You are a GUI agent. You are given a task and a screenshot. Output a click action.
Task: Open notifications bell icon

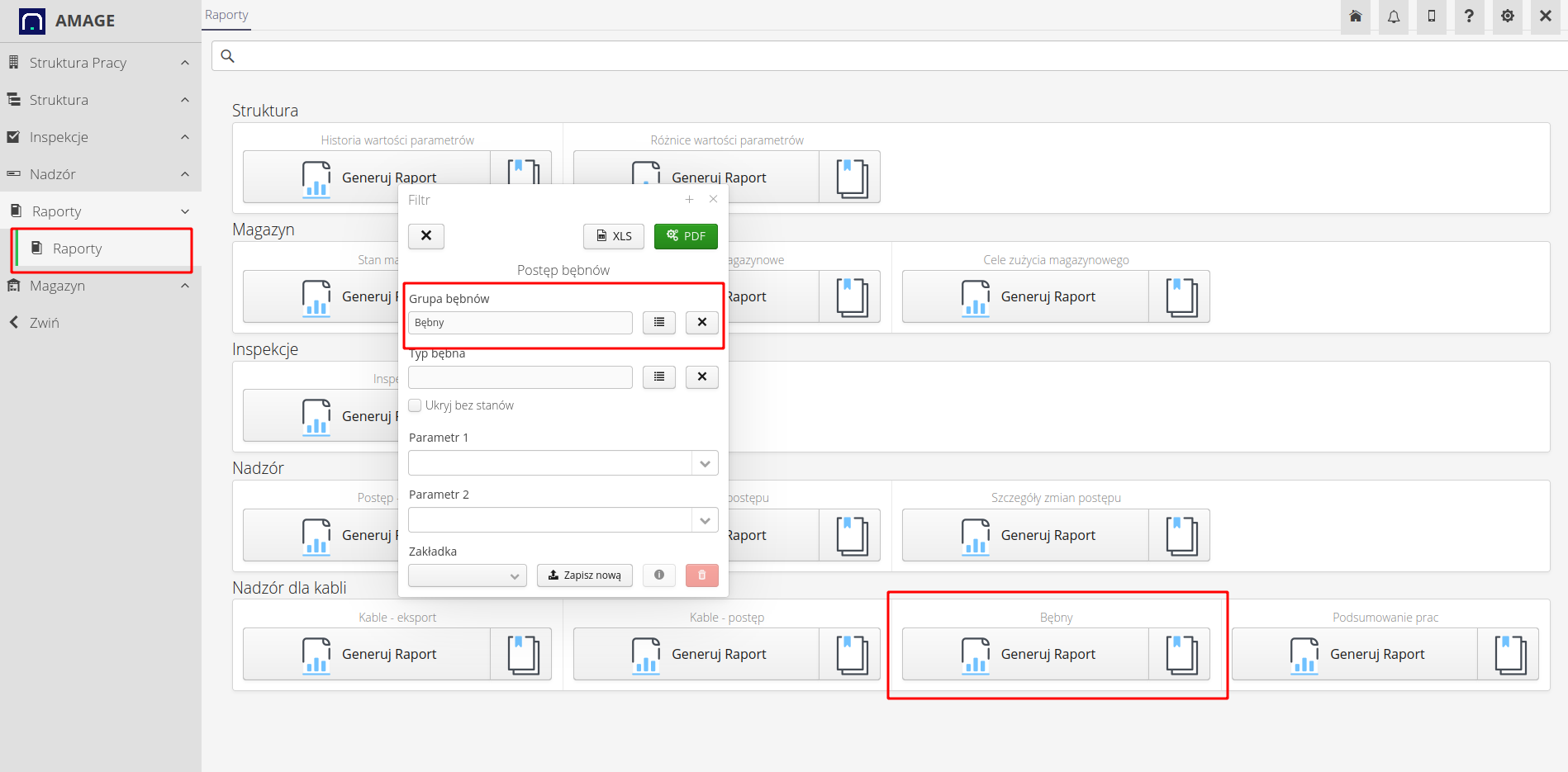tap(1394, 17)
